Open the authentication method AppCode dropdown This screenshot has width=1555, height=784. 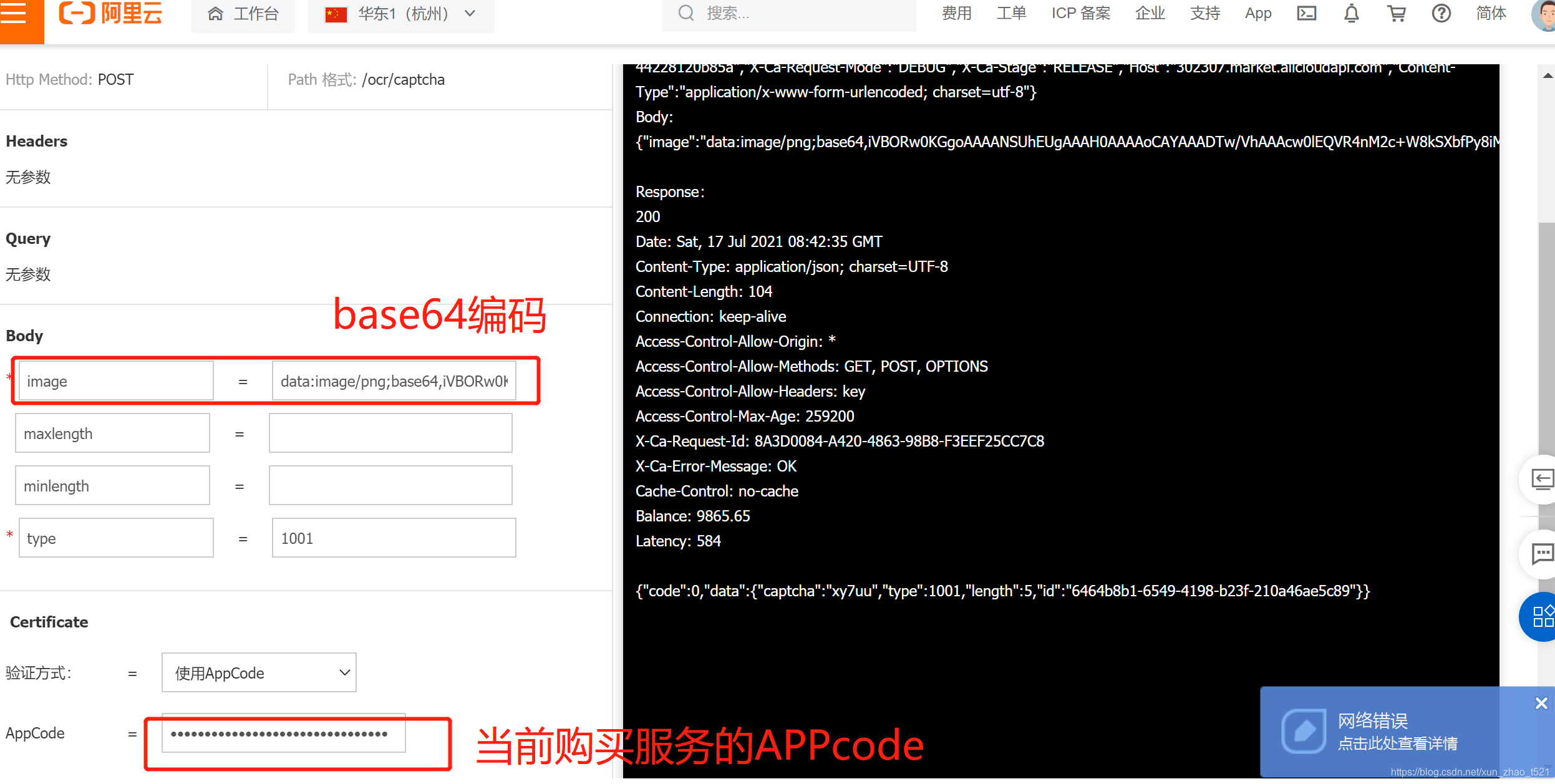tap(259, 672)
